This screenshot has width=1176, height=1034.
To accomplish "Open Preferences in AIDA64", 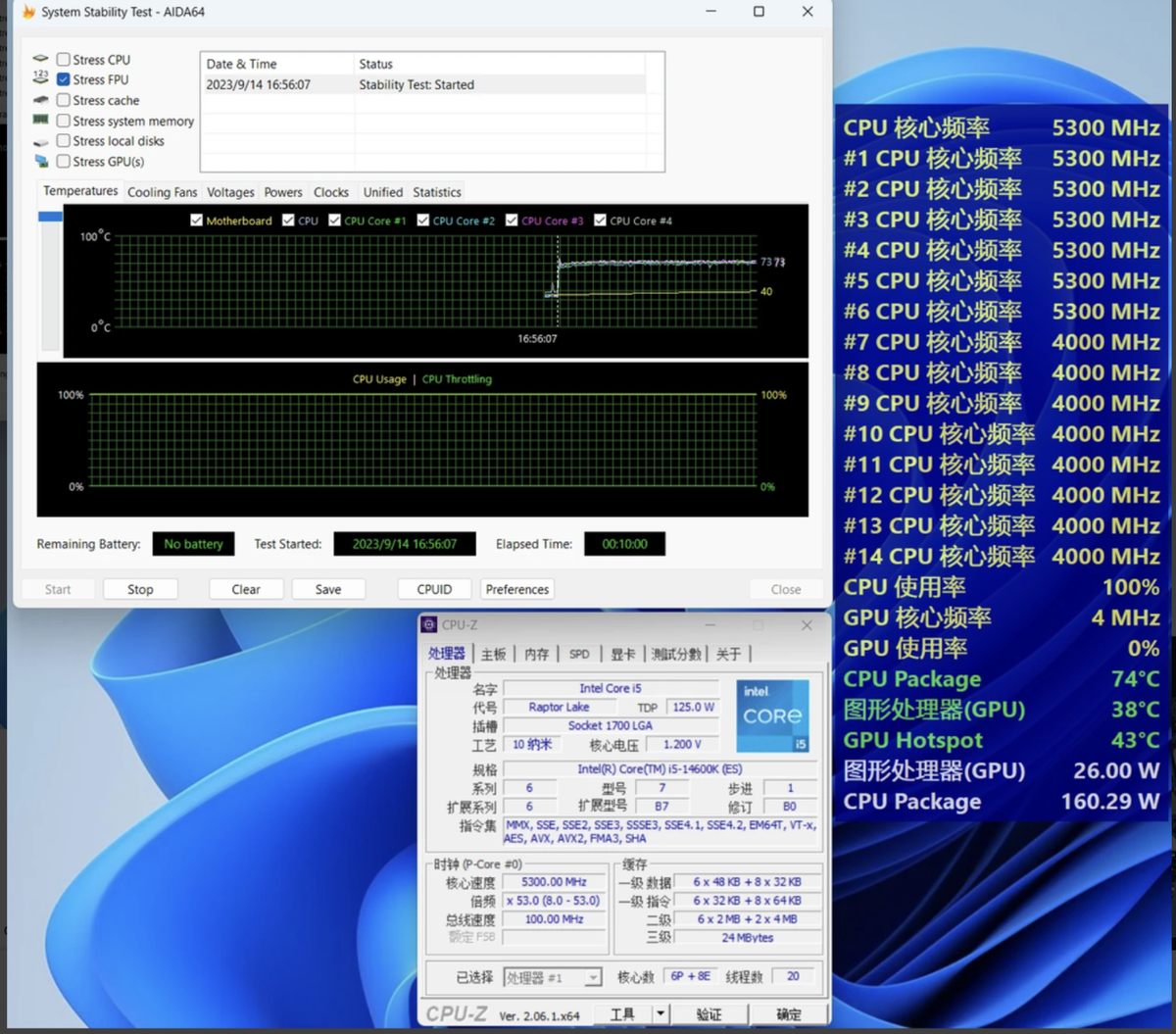I will click(x=517, y=589).
